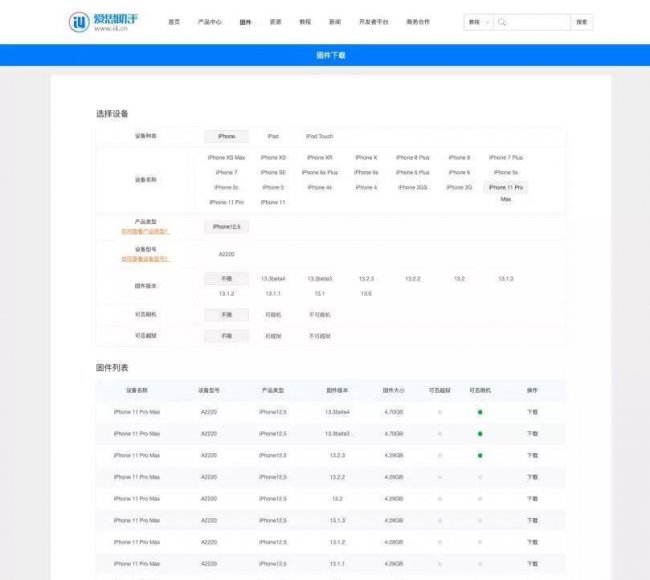This screenshot has height=580, width=650.
Task: Click green flashable dot for 13.3beta4
Action: click(x=480, y=412)
